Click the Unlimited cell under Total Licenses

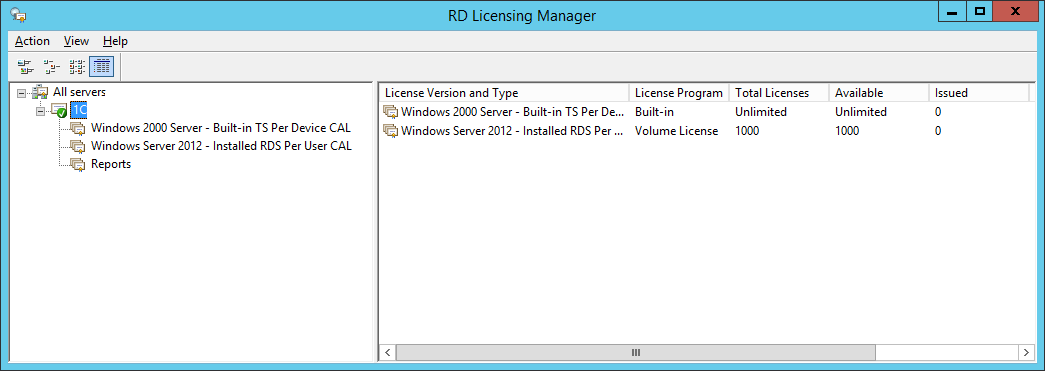(x=761, y=112)
